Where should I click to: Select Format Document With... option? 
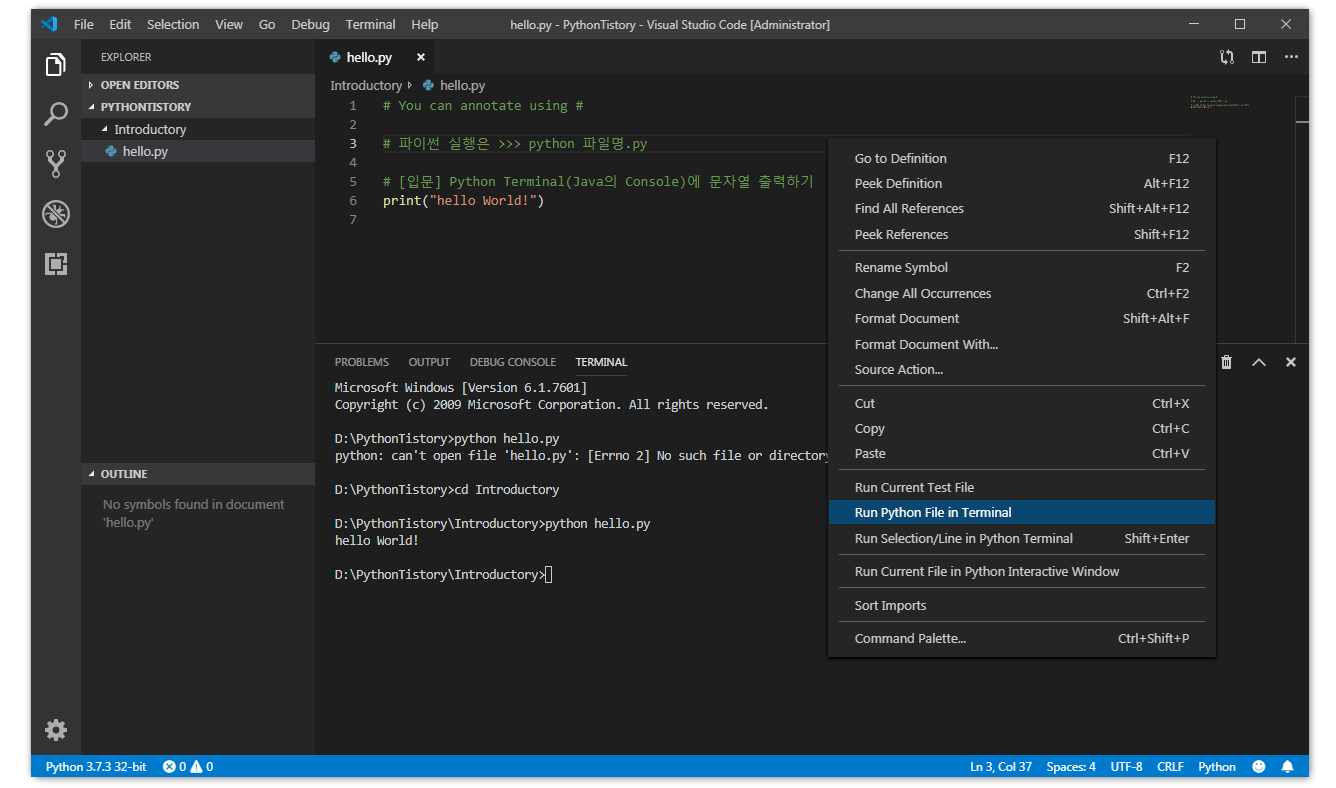pos(1022,344)
